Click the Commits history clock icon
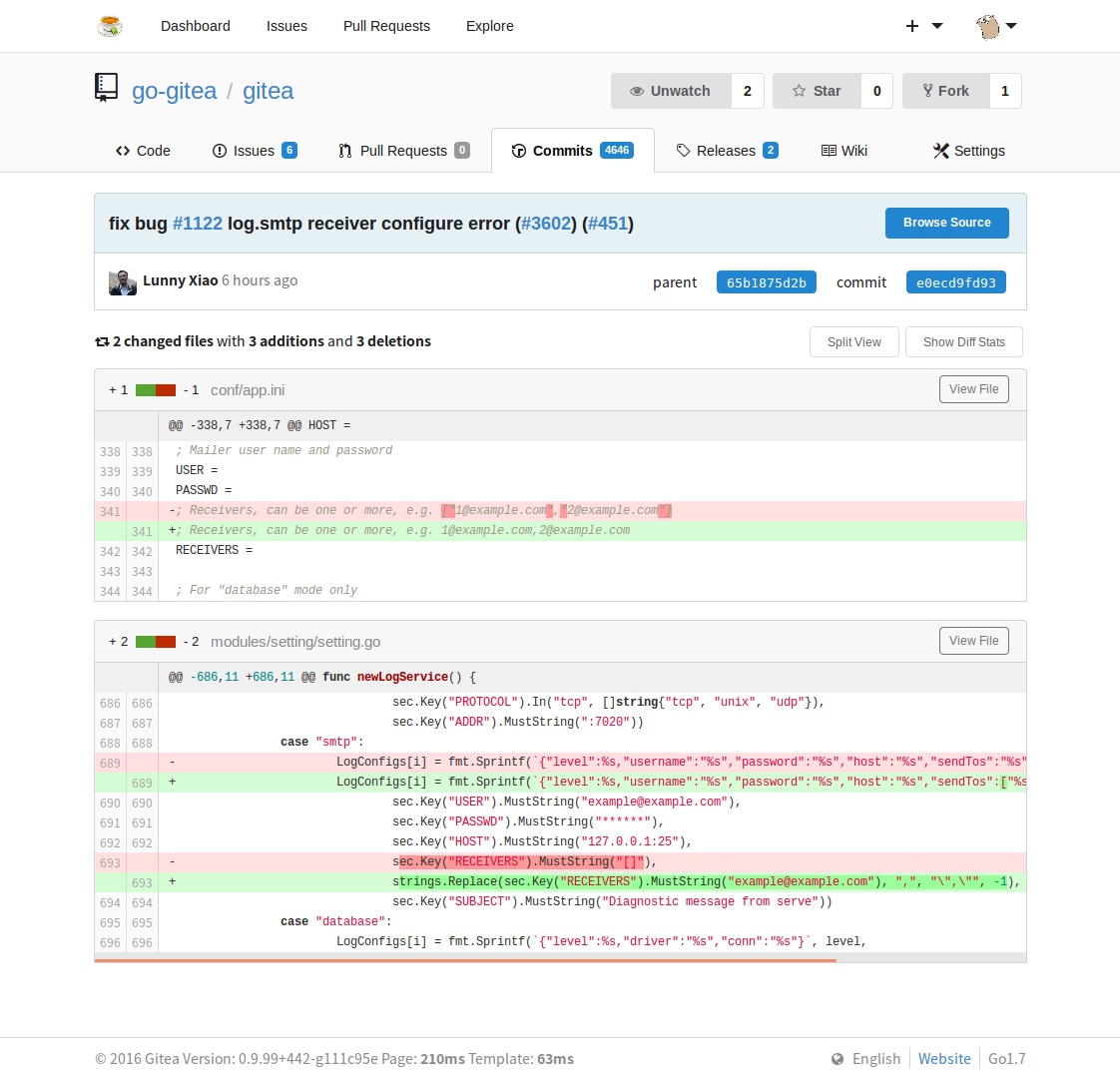This screenshot has width=1120, height=1077. [519, 151]
